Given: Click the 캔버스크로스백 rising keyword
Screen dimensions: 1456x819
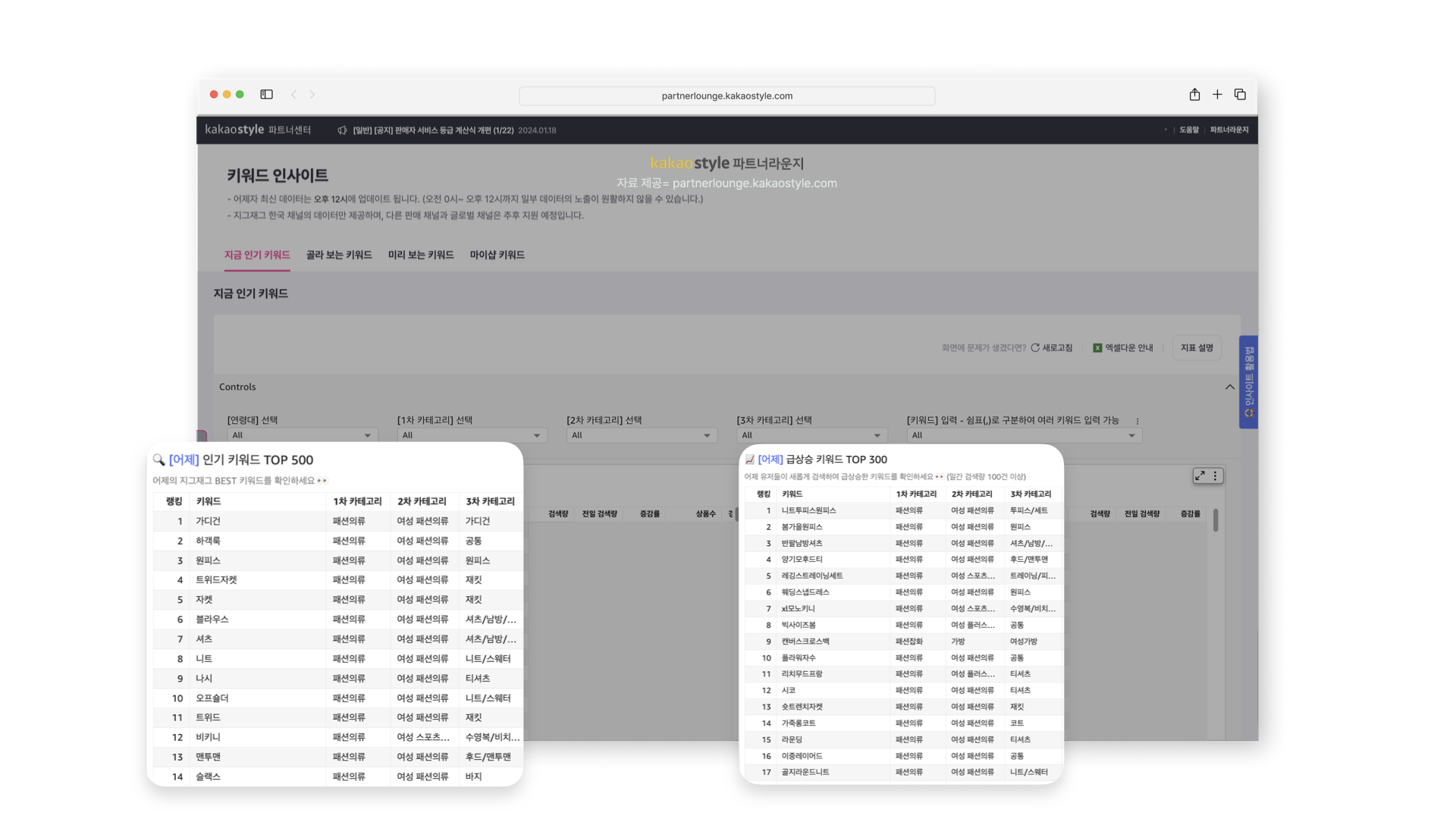Looking at the screenshot, I should 805,642.
